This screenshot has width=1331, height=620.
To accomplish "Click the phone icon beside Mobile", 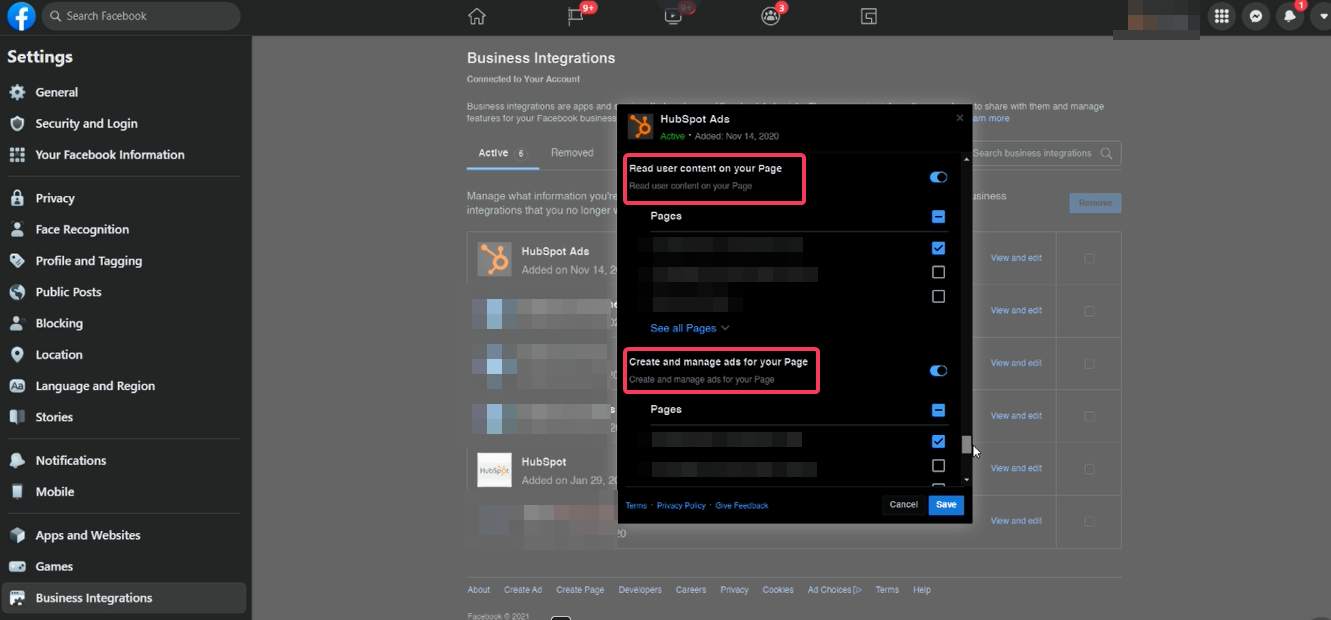I will pos(17,492).
